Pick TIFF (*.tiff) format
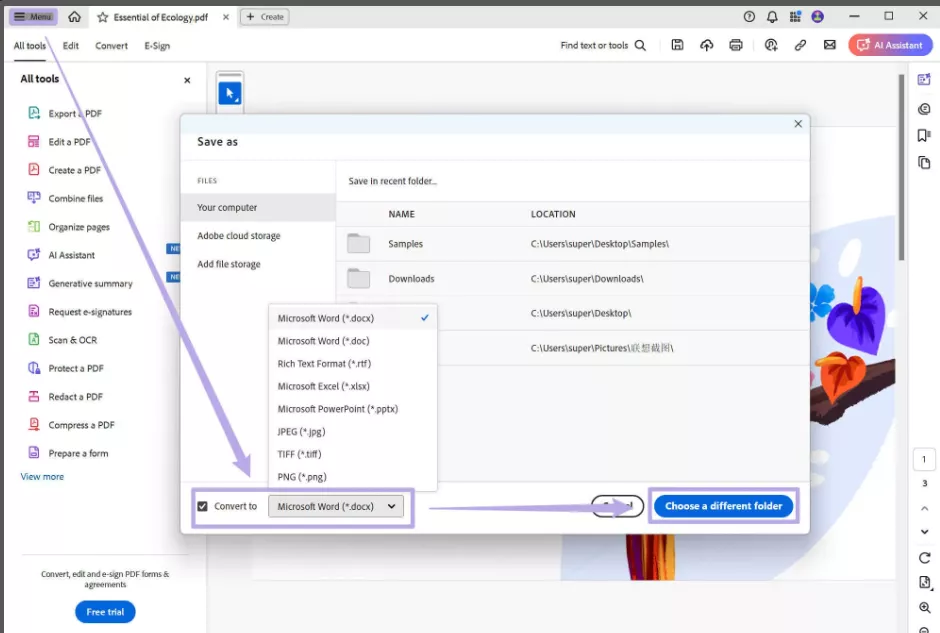The image size is (940, 633). pyautogui.click(x=353, y=454)
